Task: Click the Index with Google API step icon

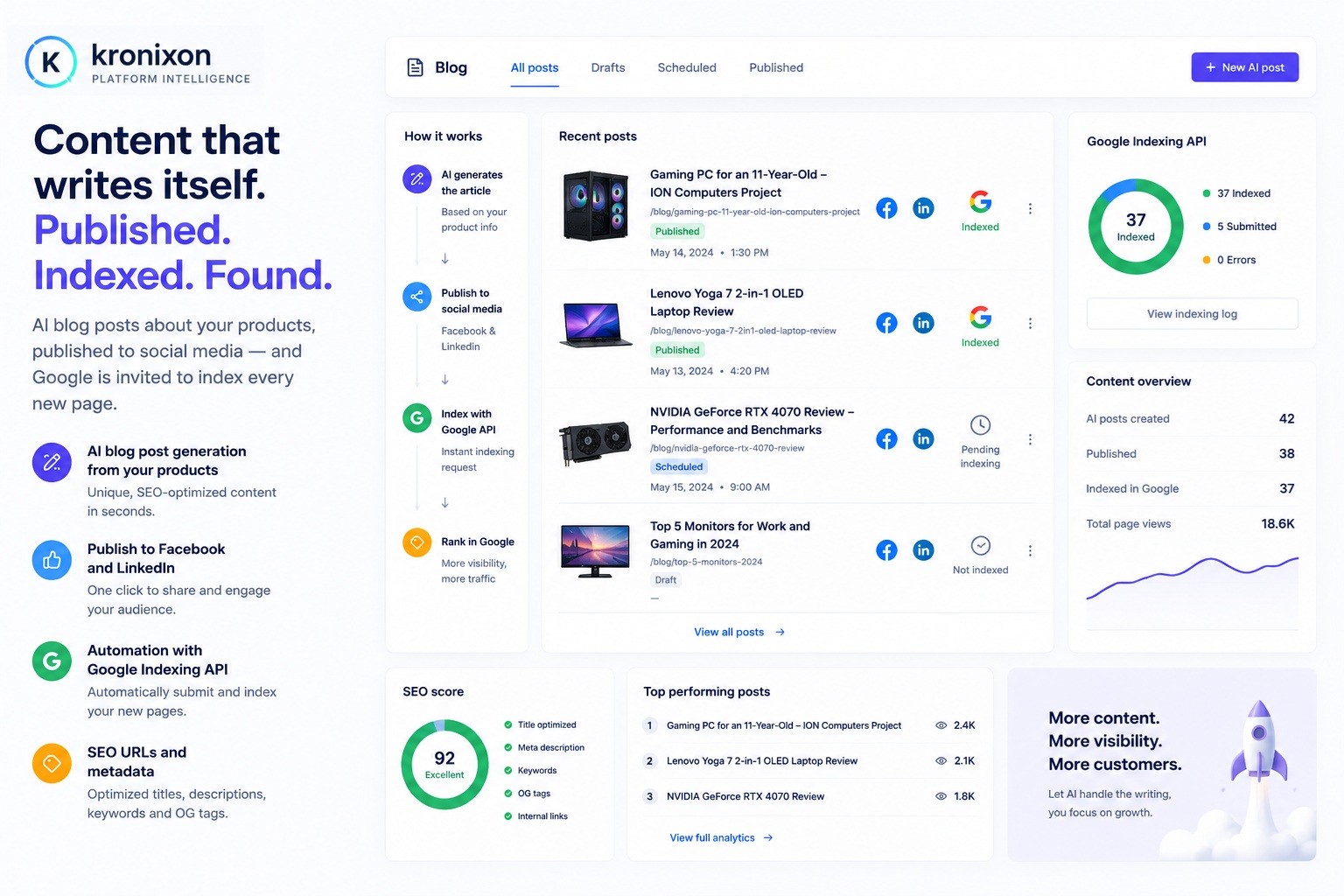Action: coord(417,418)
